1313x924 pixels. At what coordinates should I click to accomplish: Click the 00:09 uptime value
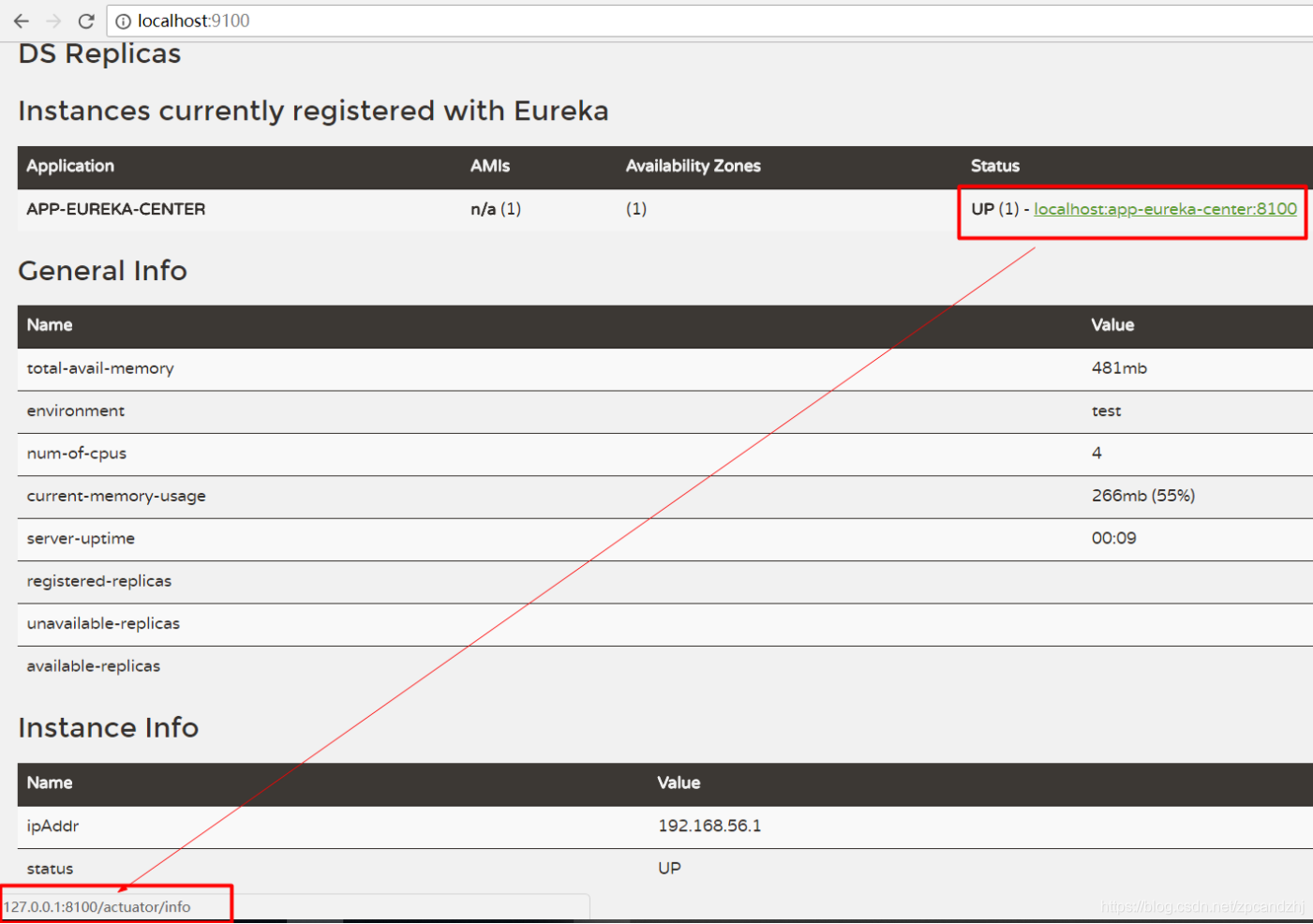(1114, 539)
